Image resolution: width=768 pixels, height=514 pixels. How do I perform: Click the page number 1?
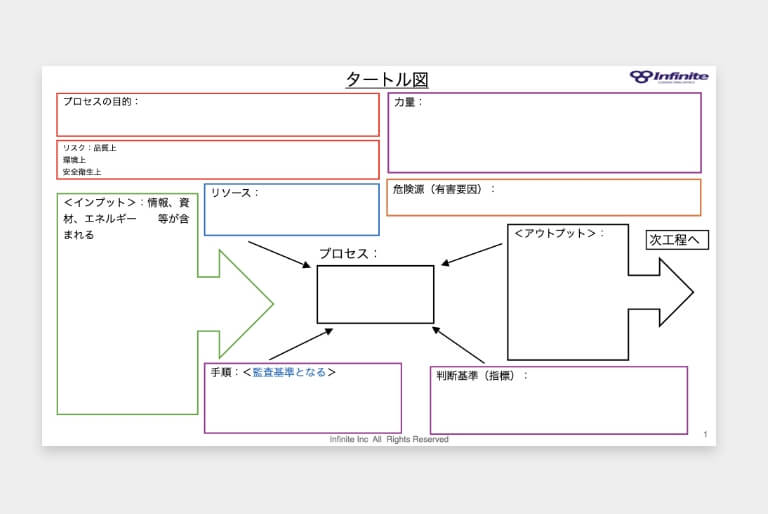tap(705, 434)
